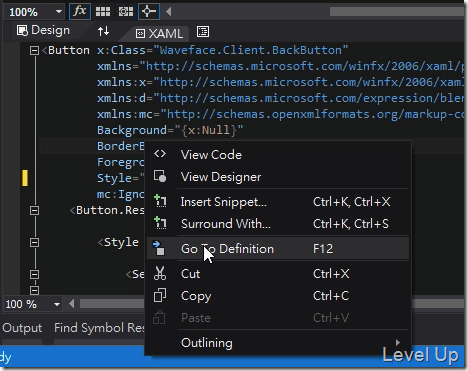Toggle snap to snaplines icon

click(x=149, y=12)
